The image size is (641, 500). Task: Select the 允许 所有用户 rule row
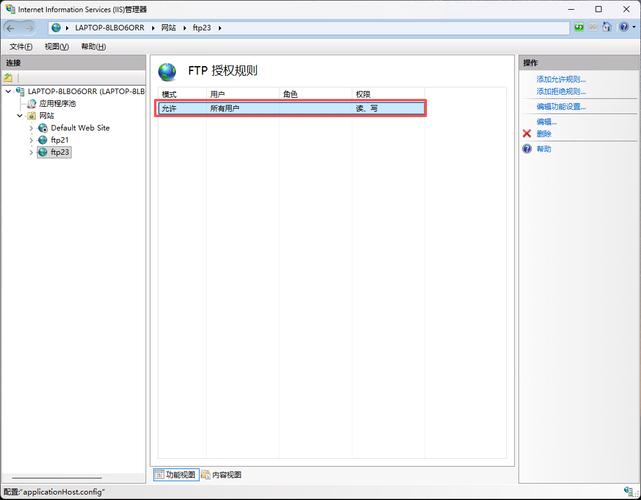[290, 107]
